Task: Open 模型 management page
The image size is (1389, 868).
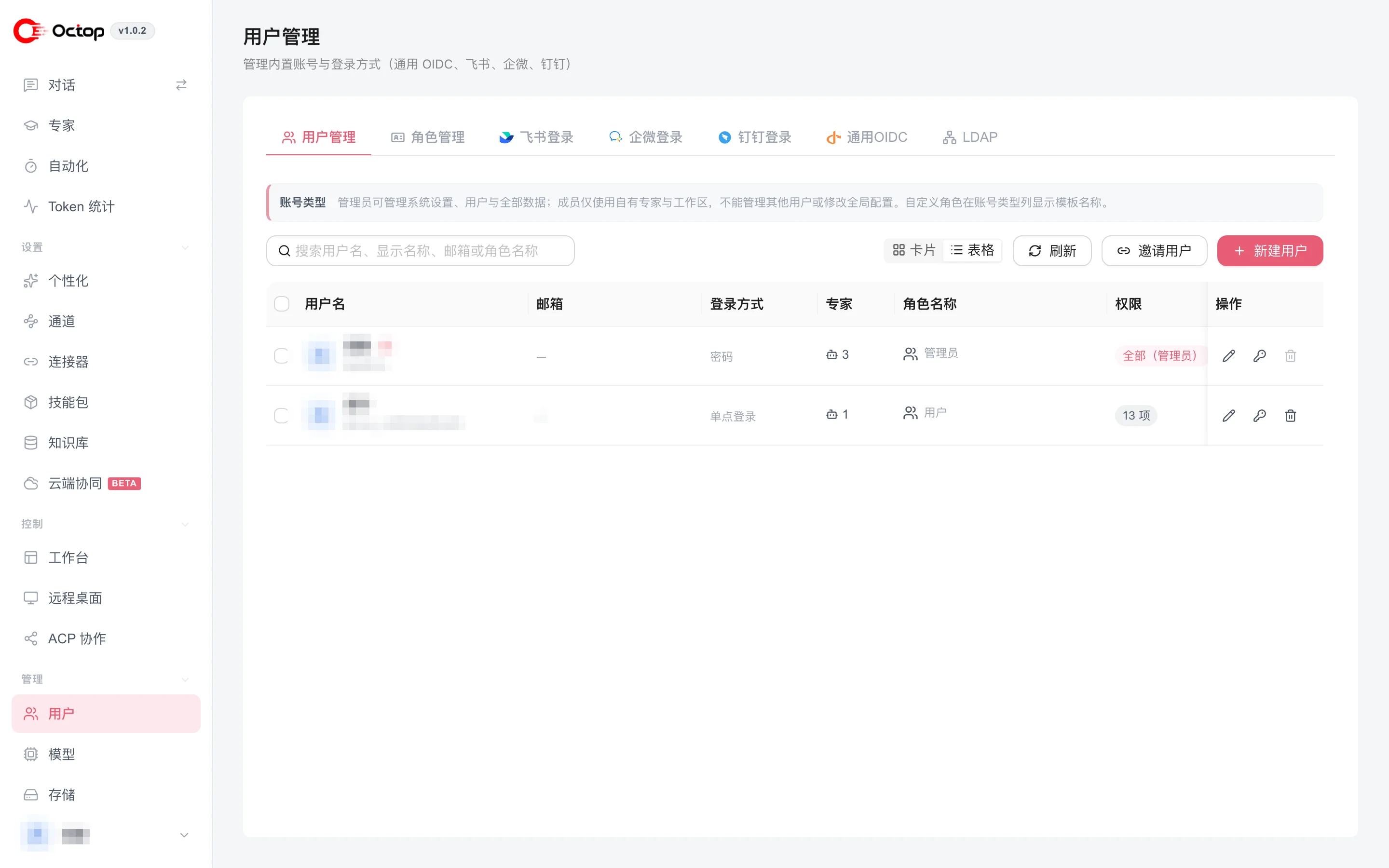Action: pyautogui.click(x=106, y=754)
